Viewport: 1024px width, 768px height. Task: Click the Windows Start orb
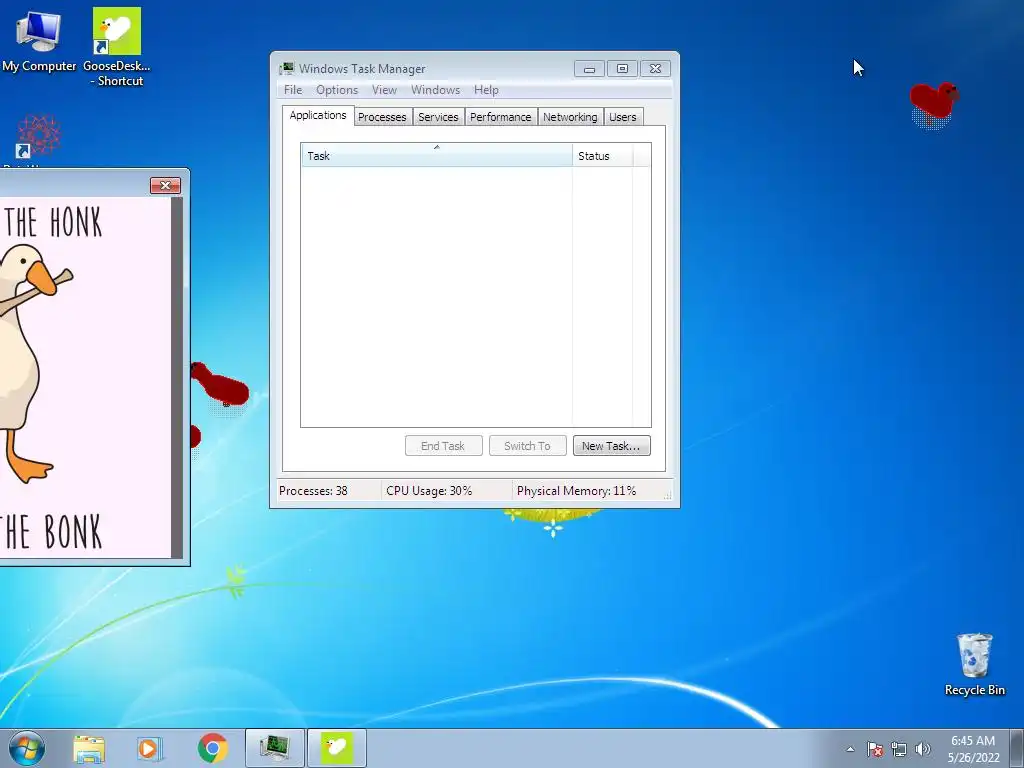coord(27,748)
